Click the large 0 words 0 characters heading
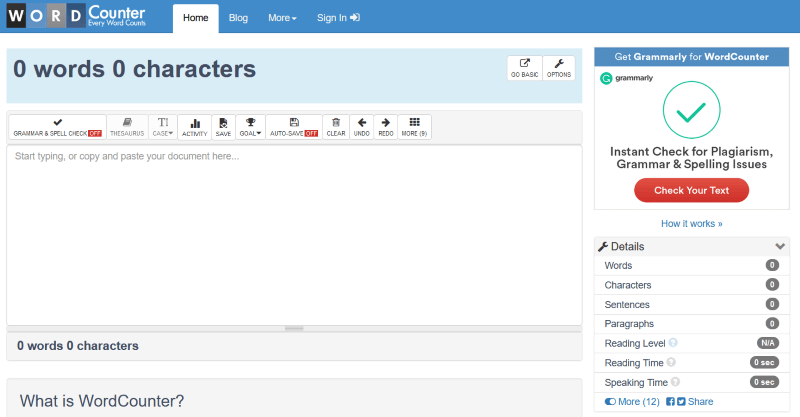The image size is (800, 417). (x=134, y=69)
